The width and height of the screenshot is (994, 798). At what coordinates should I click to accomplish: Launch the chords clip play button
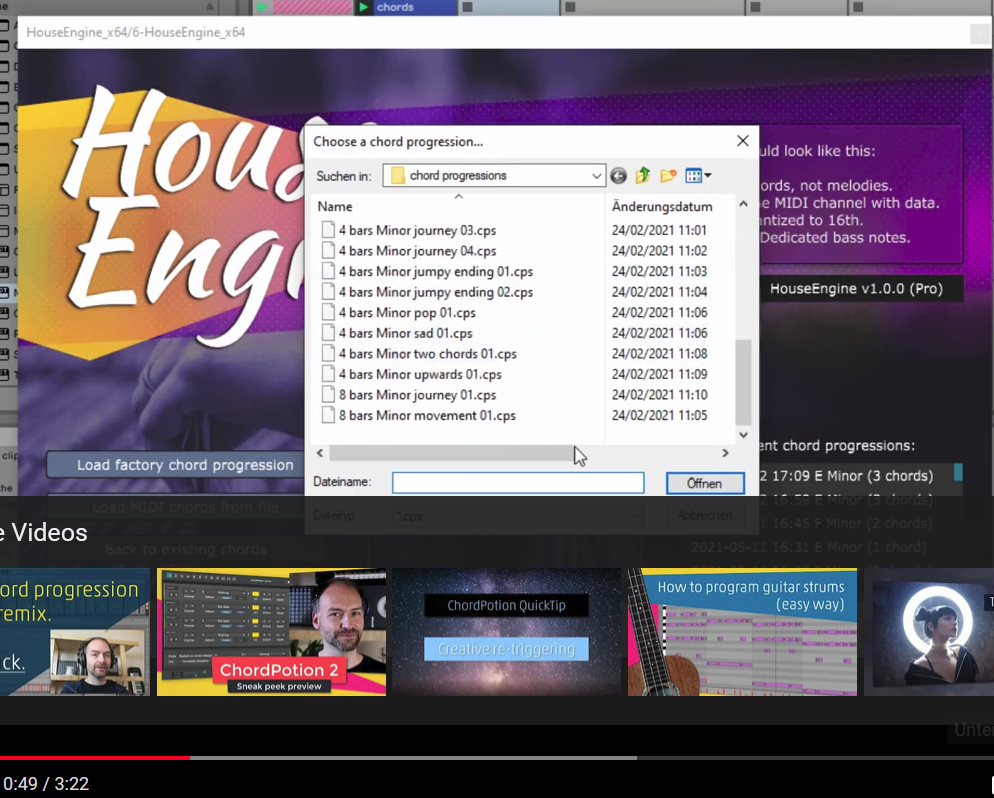(x=364, y=7)
